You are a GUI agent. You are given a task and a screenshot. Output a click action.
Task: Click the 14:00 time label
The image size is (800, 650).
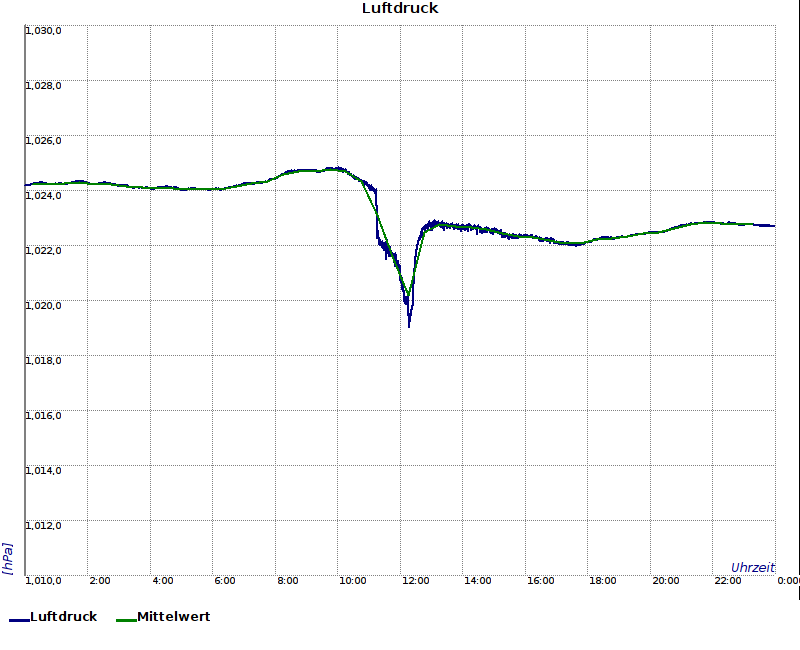pyautogui.click(x=478, y=581)
